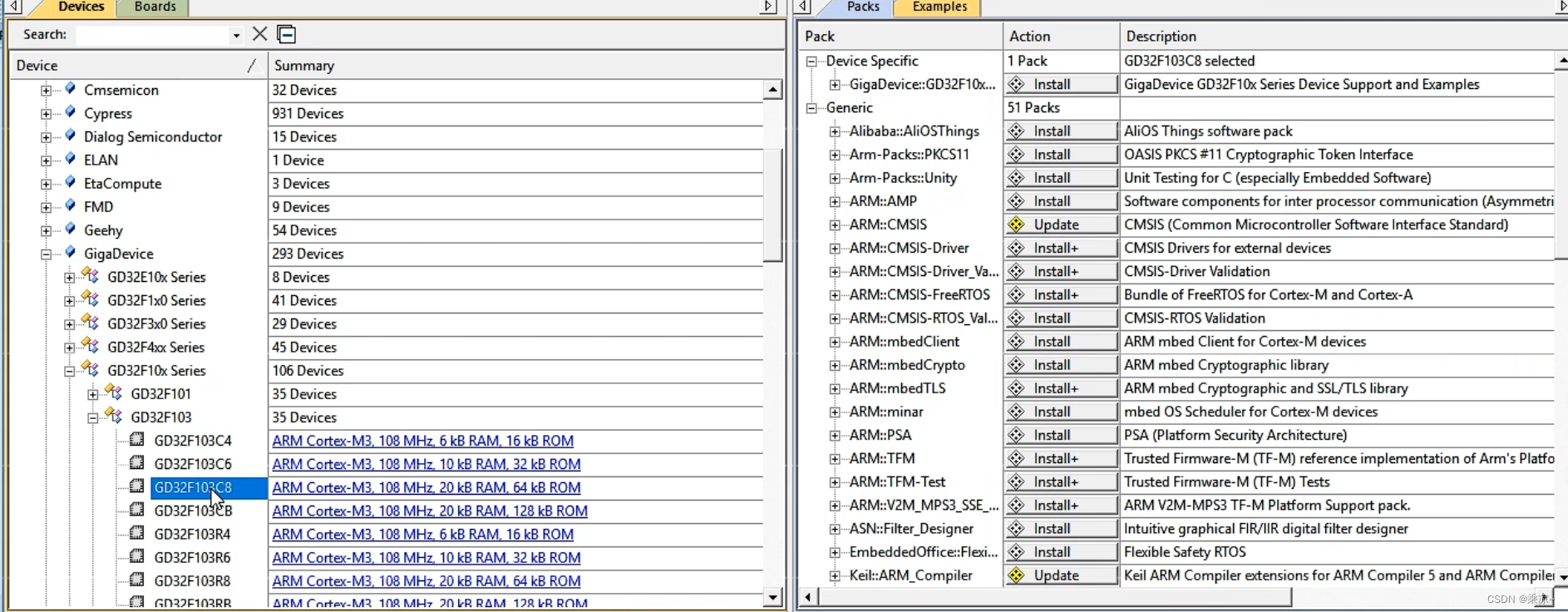This screenshot has width=1568, height=612.
Task: Click in the device Search input field
Action: (x=152, y=35)
